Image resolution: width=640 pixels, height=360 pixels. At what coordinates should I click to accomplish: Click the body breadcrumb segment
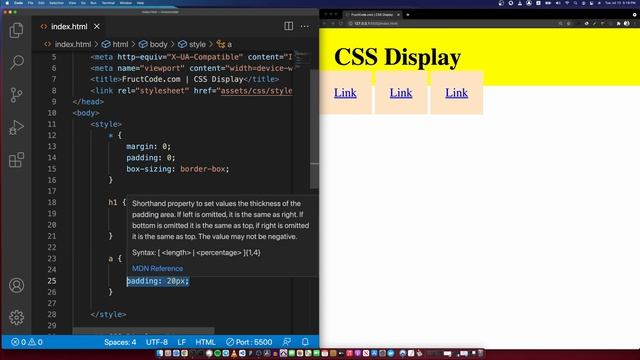coord(153,44)
